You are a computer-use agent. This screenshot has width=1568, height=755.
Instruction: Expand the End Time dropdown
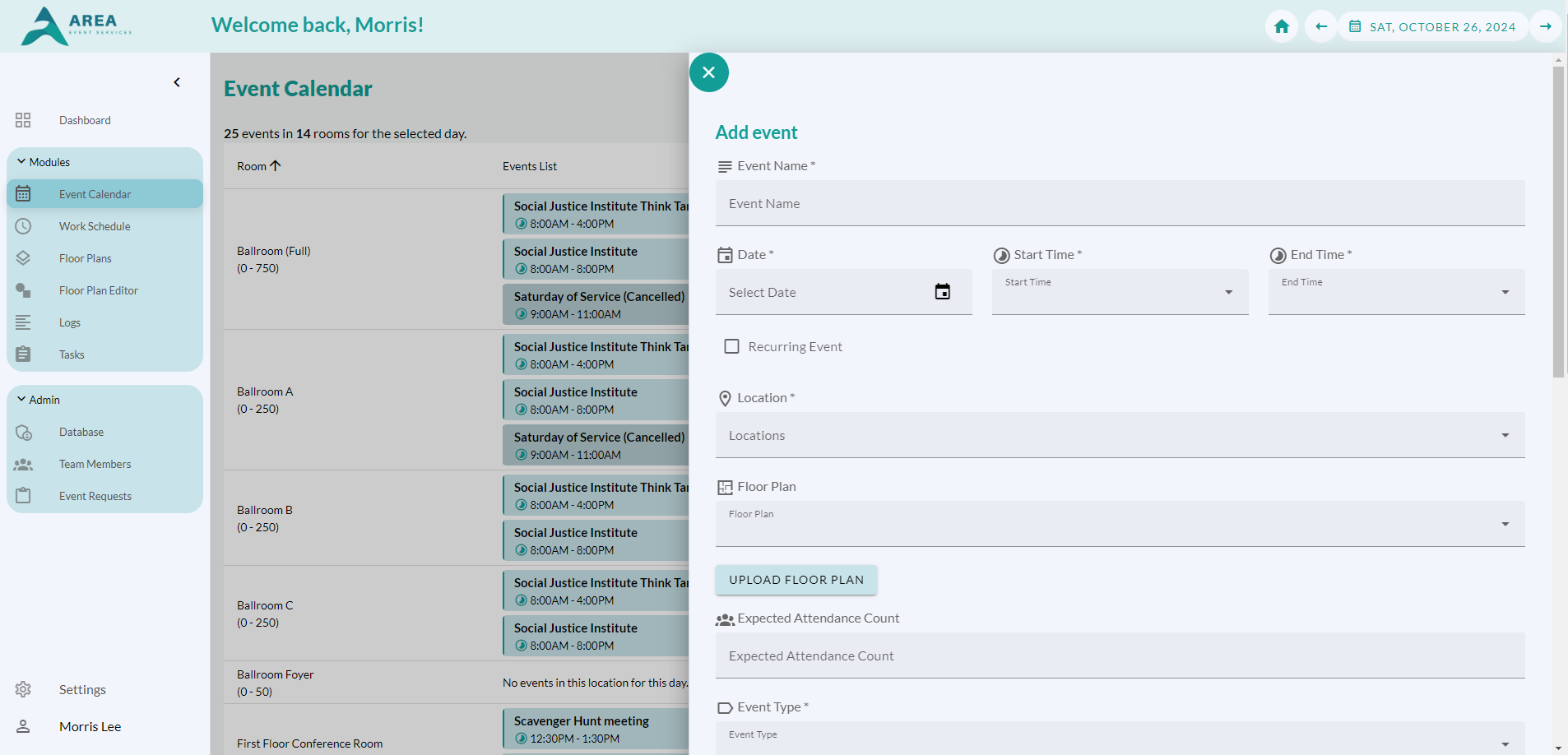(1396, 292)
